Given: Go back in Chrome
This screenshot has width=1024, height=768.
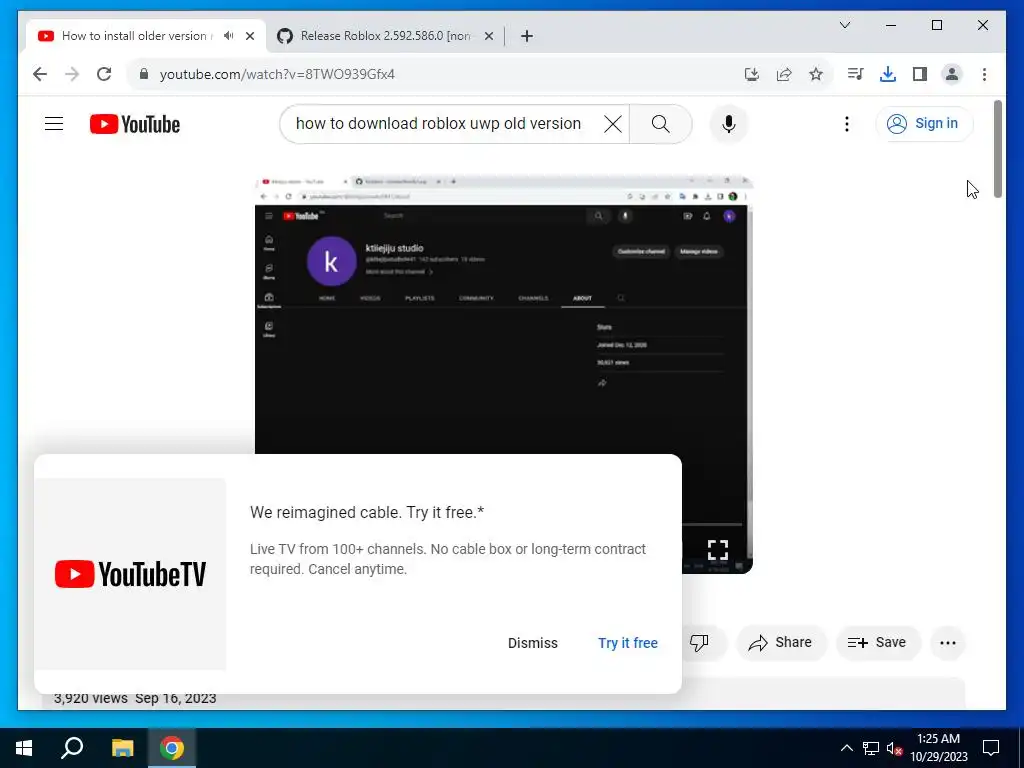Looking at the screenshot, I should point(40,74).
